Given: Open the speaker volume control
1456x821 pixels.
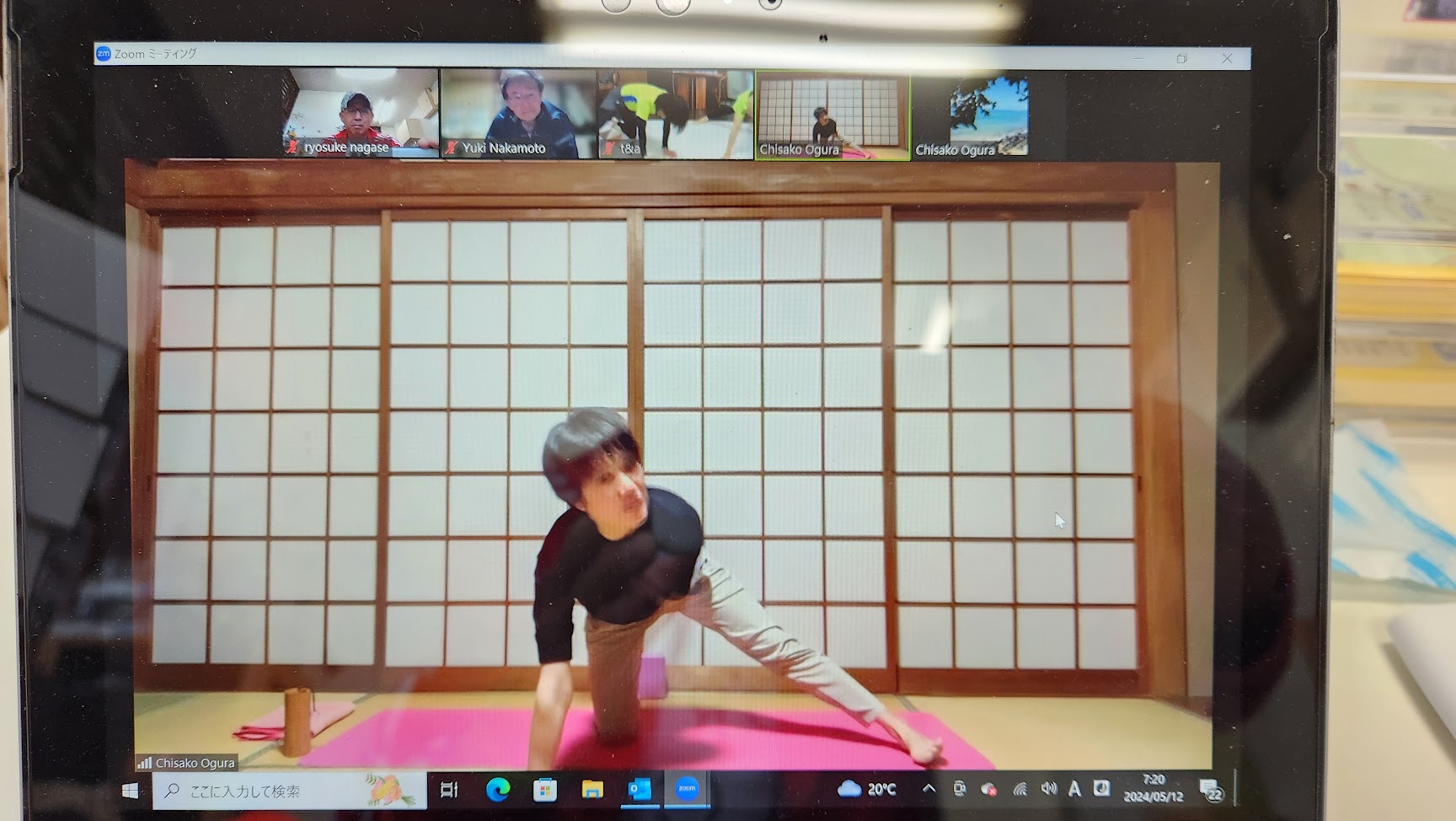Looking at the screenshot, I should click(x=1048, y=789).
